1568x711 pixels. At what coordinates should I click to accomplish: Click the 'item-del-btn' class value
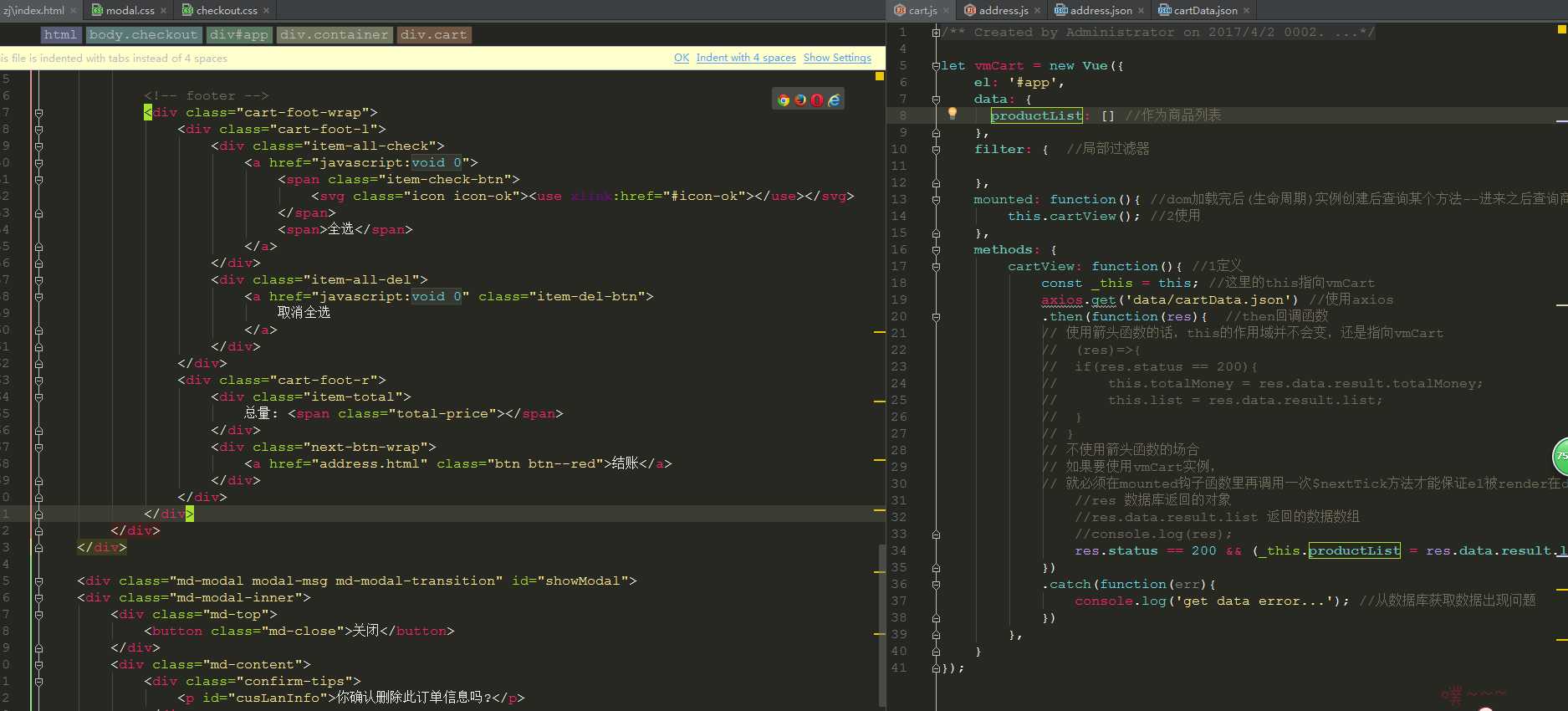pyautogui.click(x=586, y=296)
